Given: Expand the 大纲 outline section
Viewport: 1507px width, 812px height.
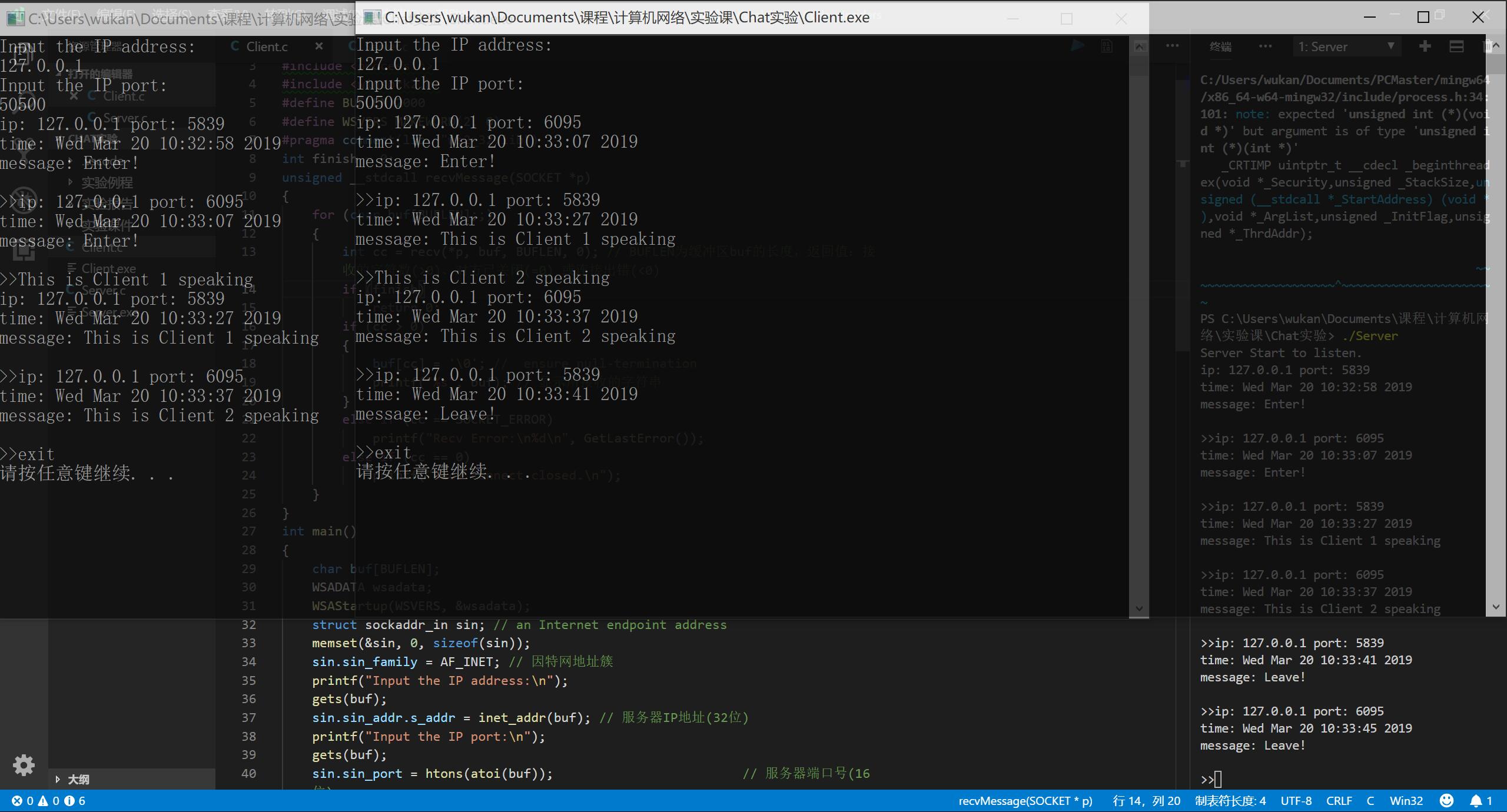Looking at the screenshot, I should click(78, 780).
